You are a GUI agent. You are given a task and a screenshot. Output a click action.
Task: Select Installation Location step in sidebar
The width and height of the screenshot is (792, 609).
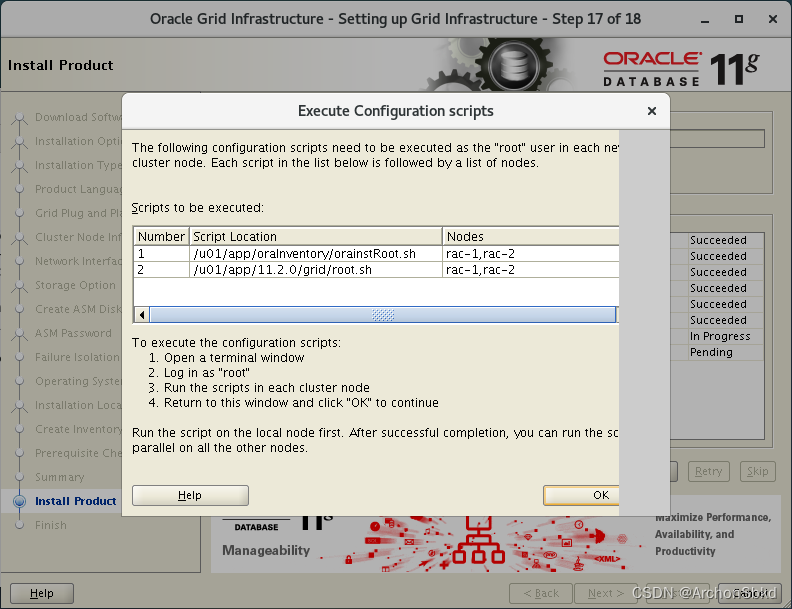[78, 405]
